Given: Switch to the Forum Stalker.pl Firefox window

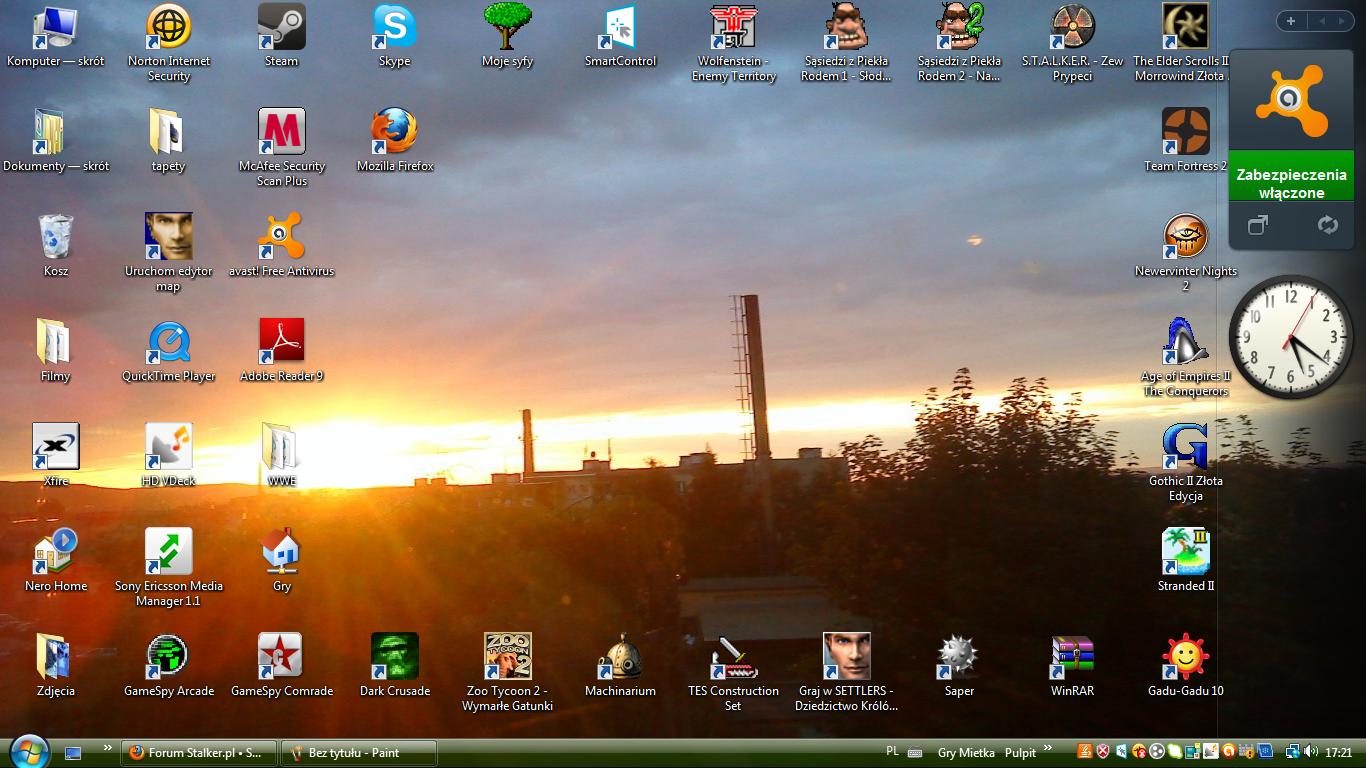Looking at the screenshot, I should pos(194,753).
